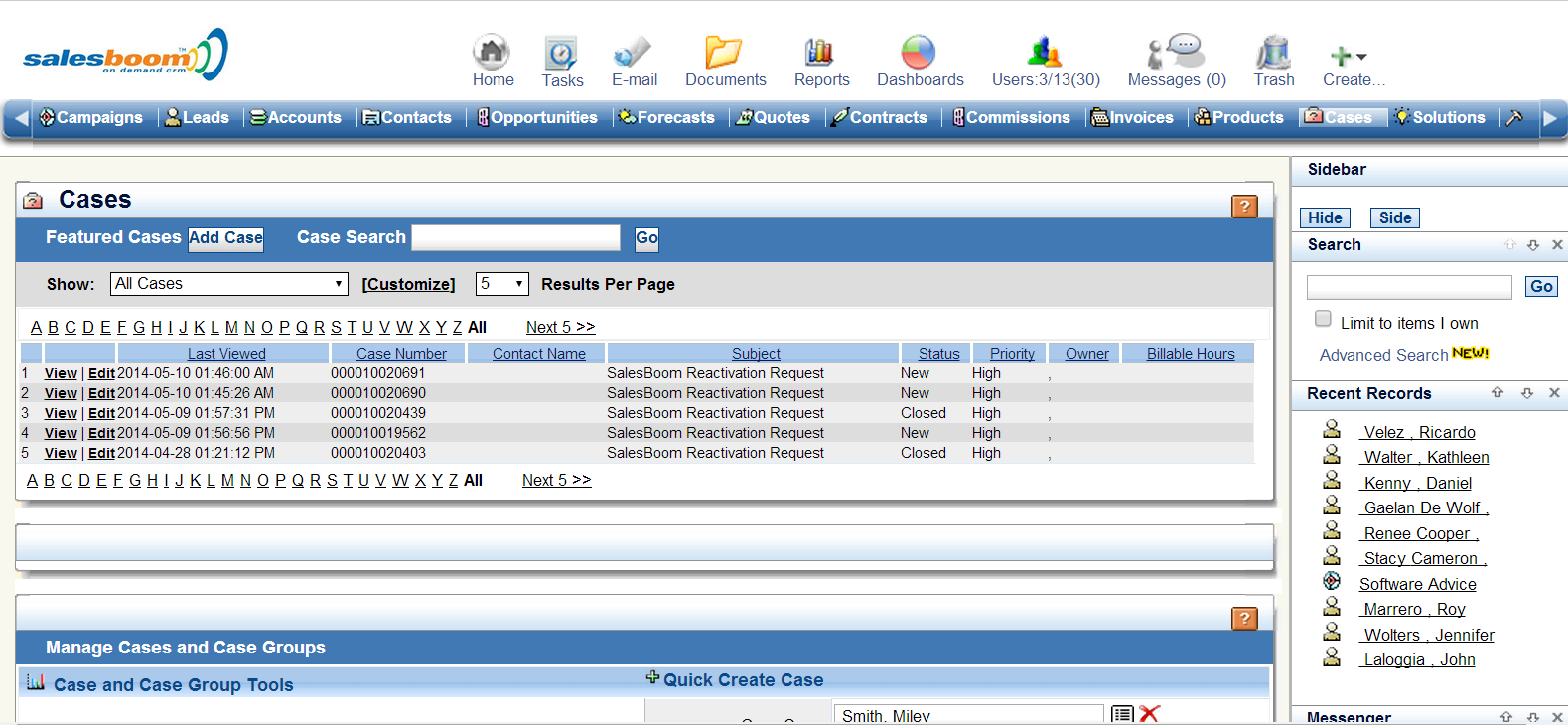This screenshot has height=725, width=1568.
Task: Open the Dashboards pie icon
Action: click(x=919, y=52)
